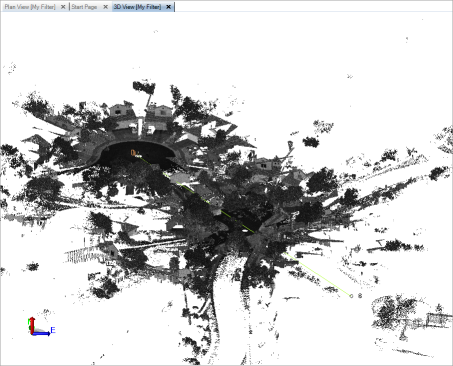Close the 3D View [My Filter] tab
Viewport: 453px width, 366px height.
[x=169, y=7]
